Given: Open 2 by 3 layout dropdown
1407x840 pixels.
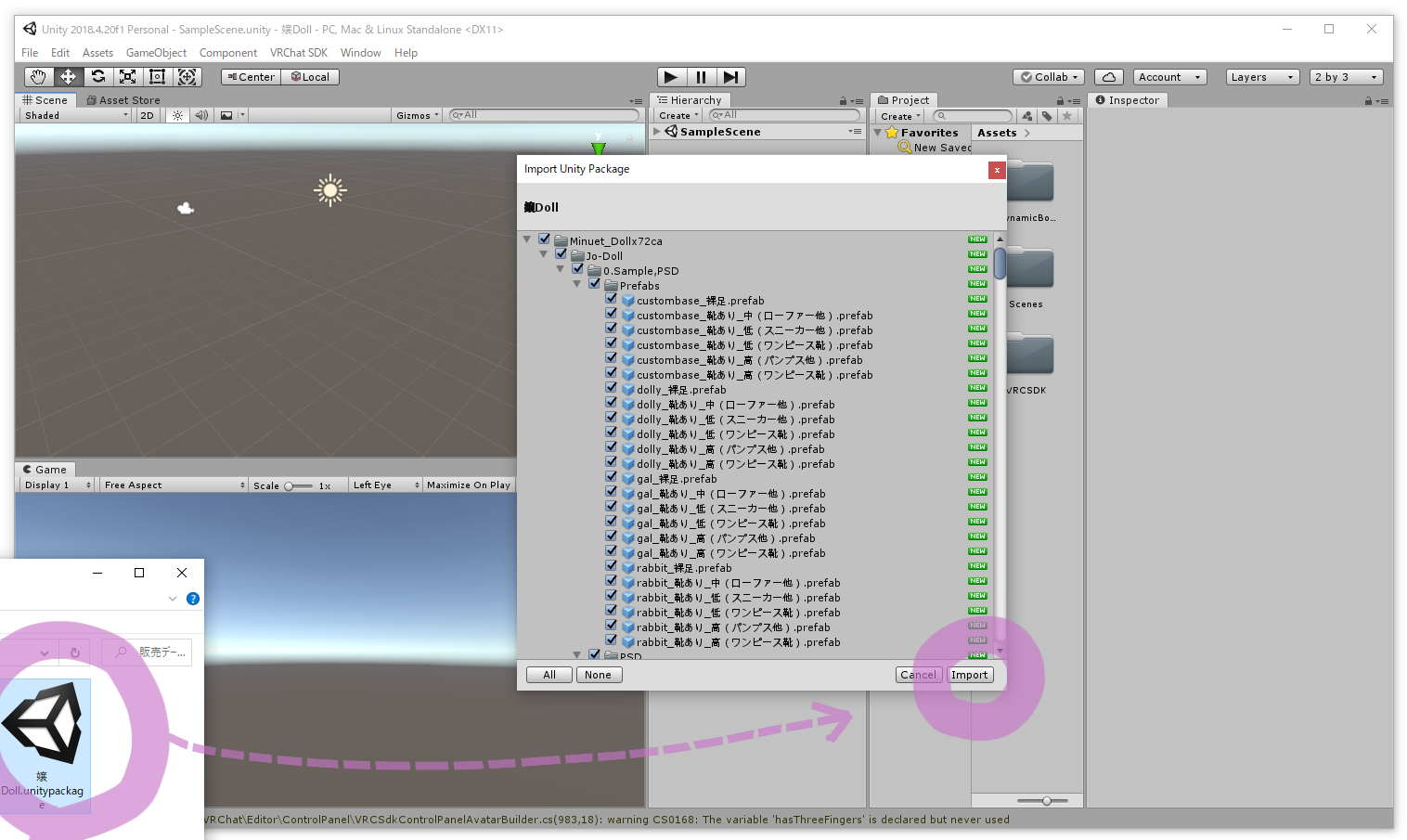Looking at the screenshot, I should coord(1347,77).
